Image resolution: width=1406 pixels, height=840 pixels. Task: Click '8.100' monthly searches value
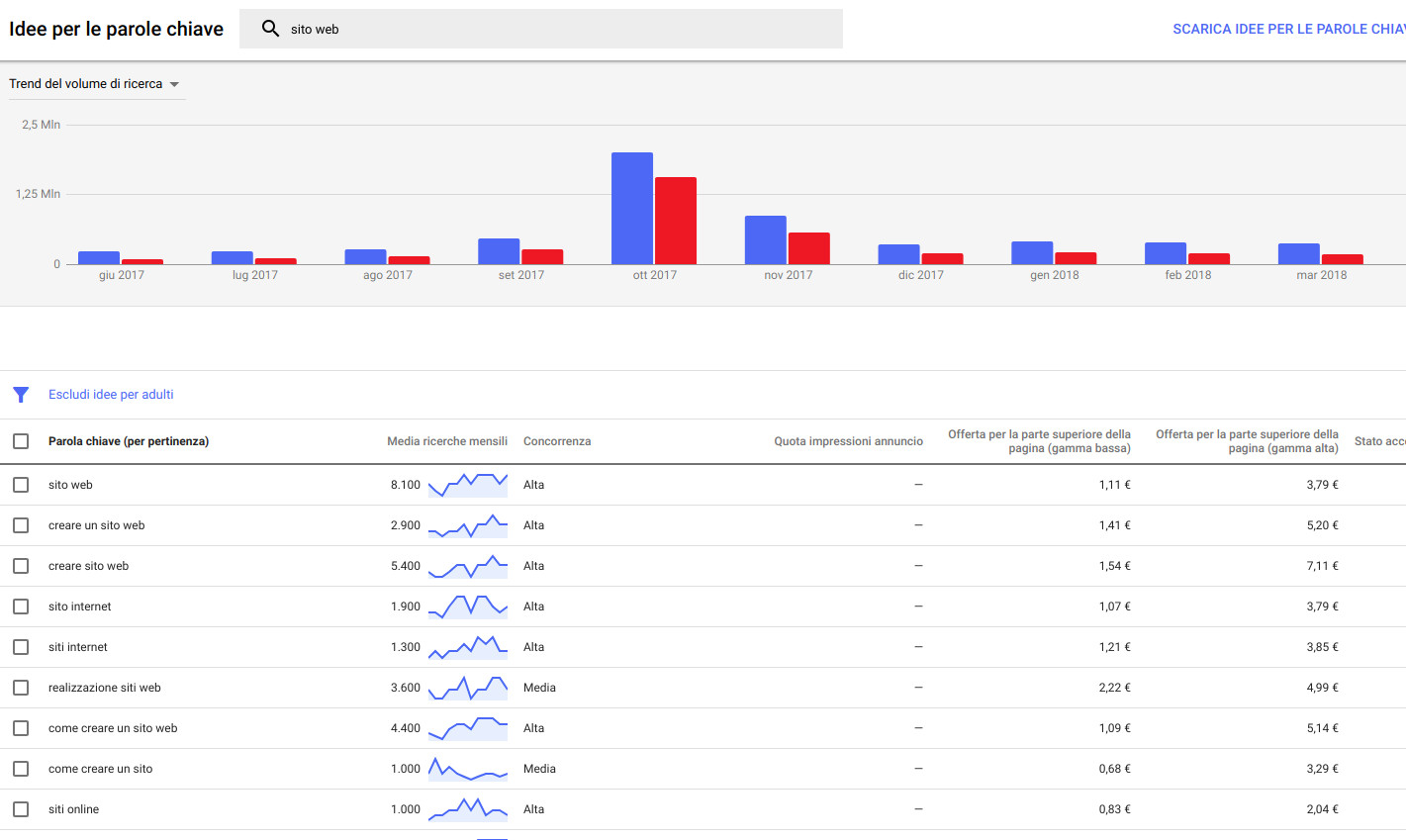click(x=406, y=485)
